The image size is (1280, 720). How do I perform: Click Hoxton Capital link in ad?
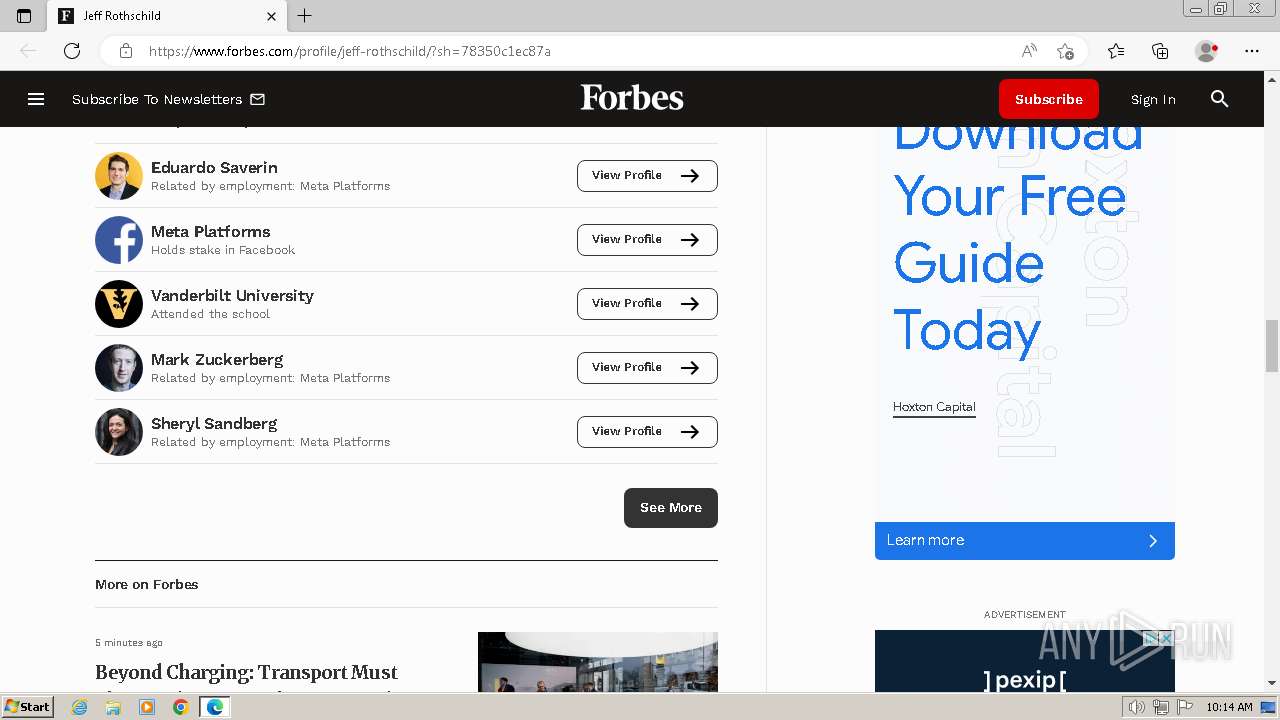[934, 407]
